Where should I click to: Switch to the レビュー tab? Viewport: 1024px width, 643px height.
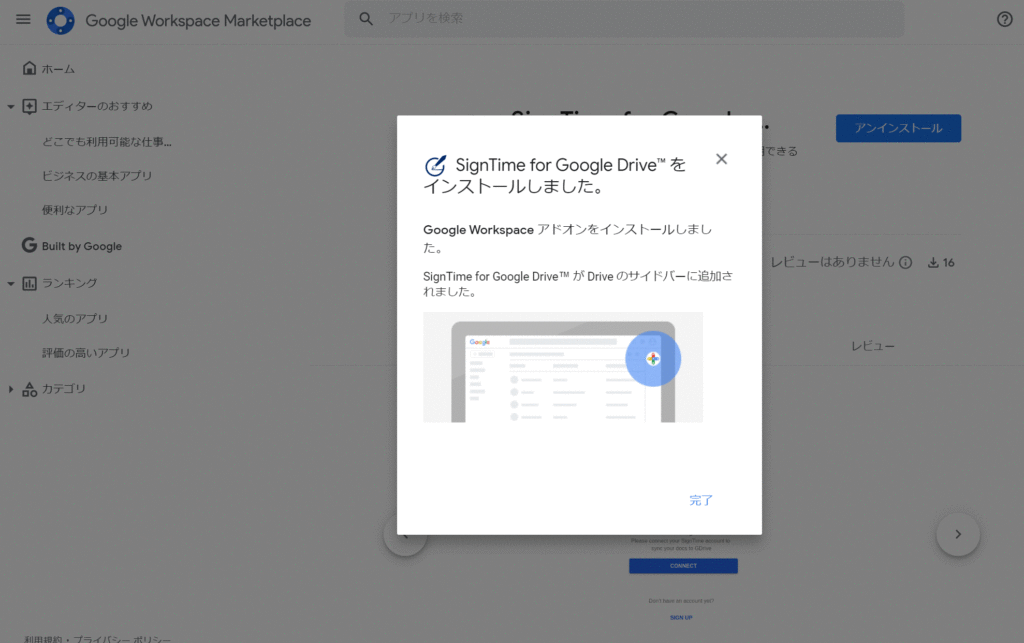872,346
